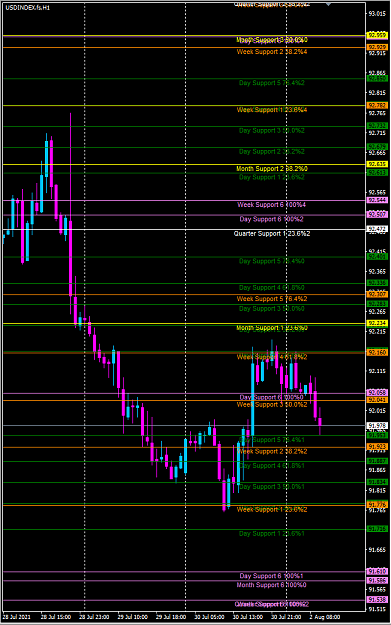Select the Day Support 5 76.4%1 label
Viewport: 391px width, 625px height.
pyautogui.click(x=272, y=440)
